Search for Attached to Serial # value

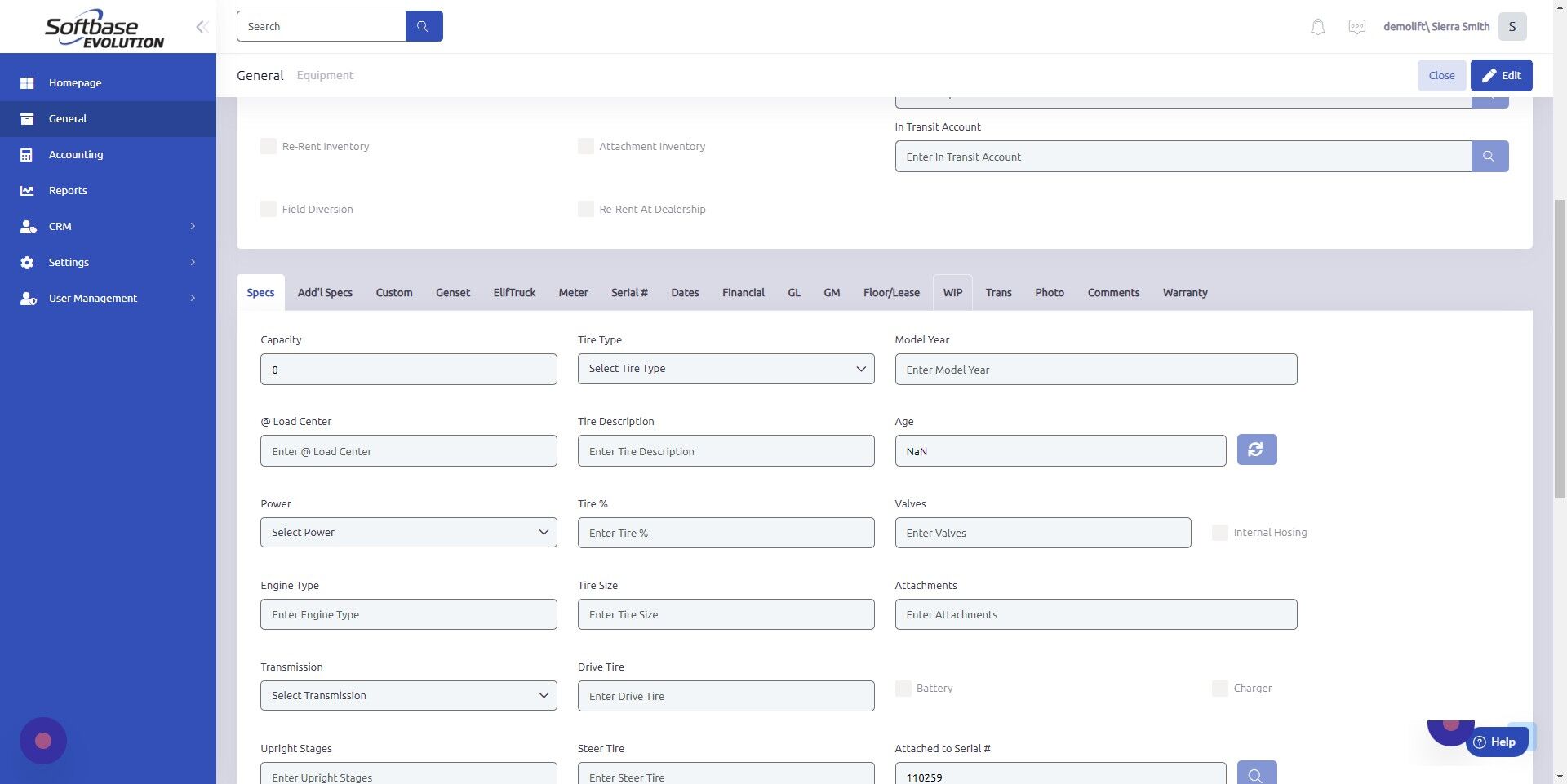tap(1255, 773)
